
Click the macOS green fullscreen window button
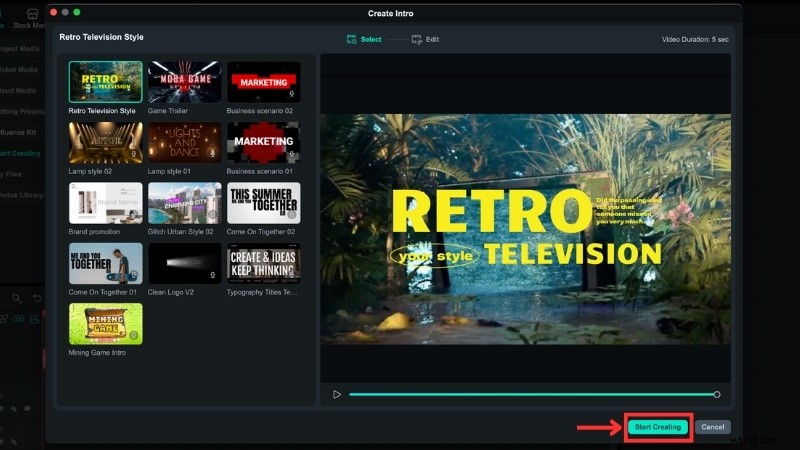coord(78,12)
